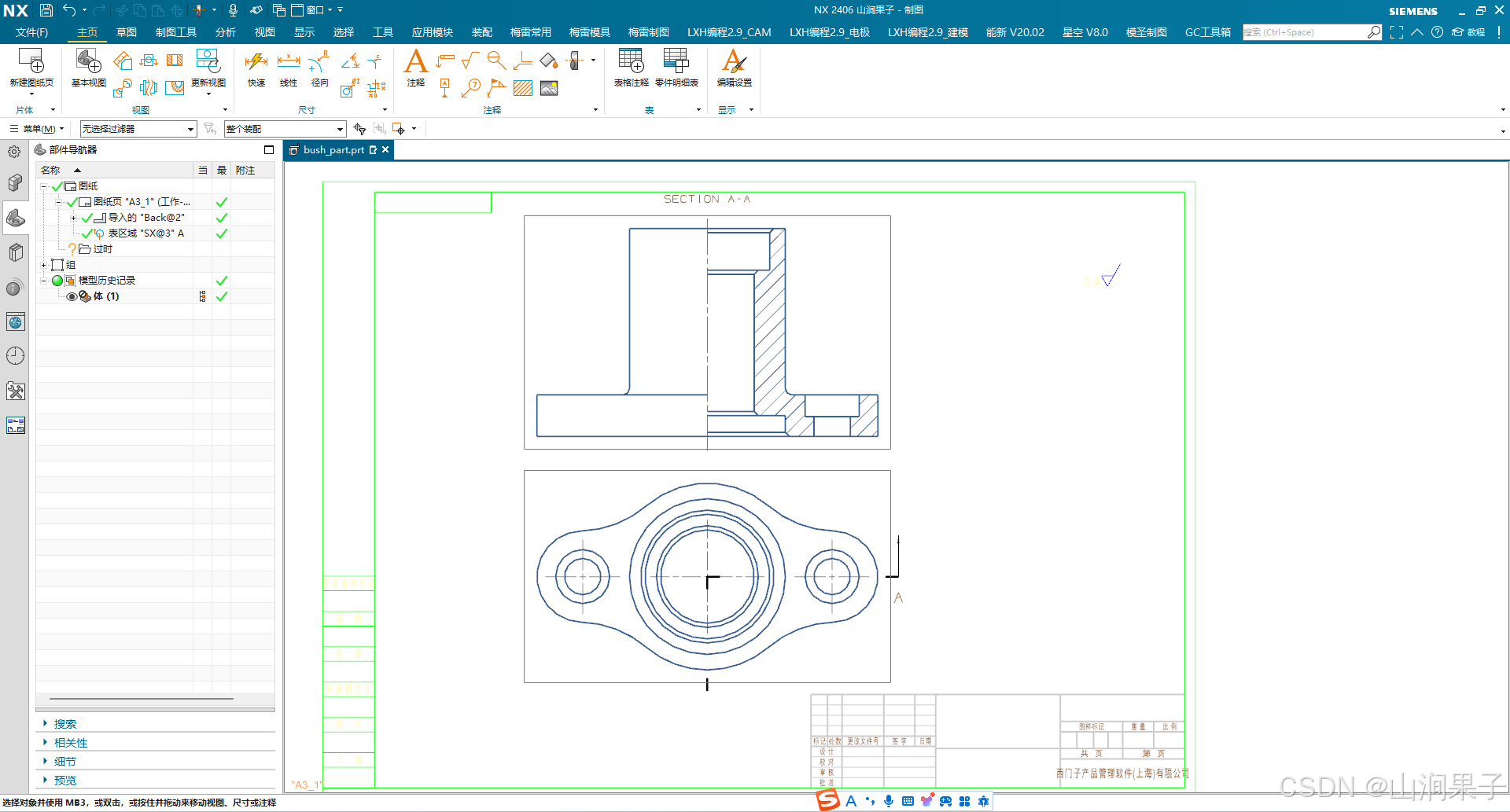The image size is (1510, 812).
Task: Click the undo arrow in title bar
Action: pyautogui.click(x=69, y=10)
